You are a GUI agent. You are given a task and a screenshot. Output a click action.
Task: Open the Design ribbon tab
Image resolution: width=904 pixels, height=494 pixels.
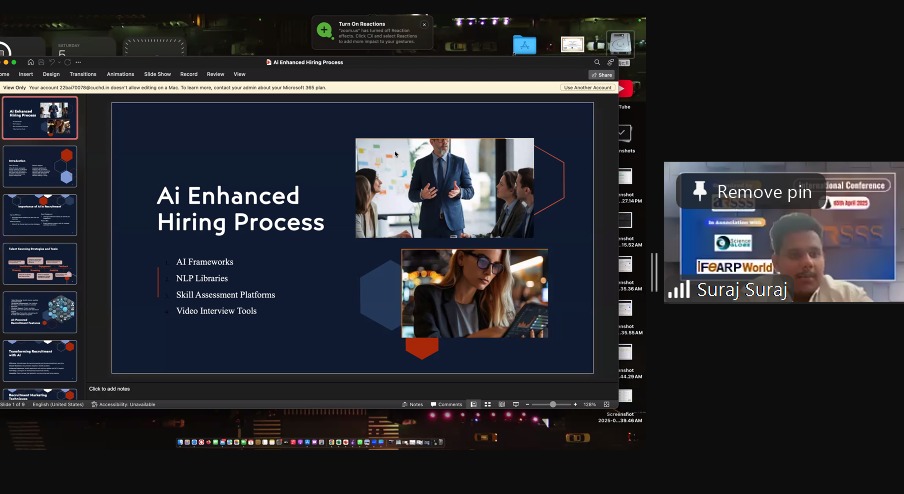point(51,74)
